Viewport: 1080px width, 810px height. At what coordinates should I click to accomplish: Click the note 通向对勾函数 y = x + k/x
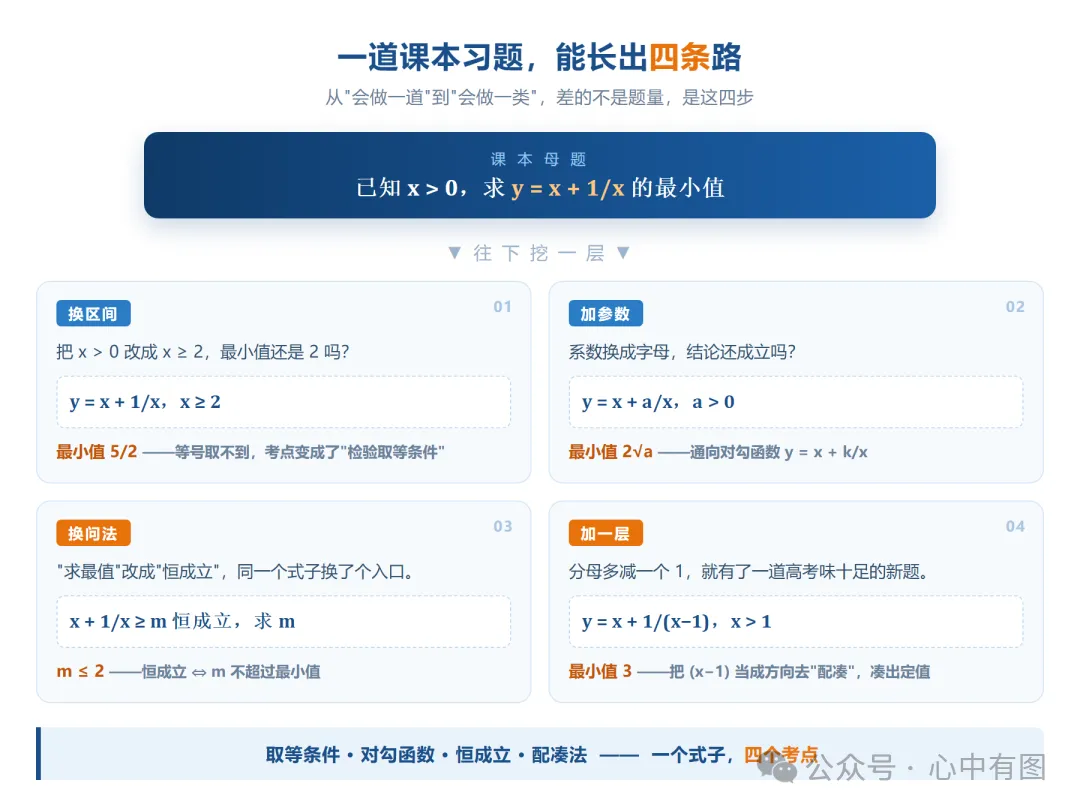[x=778, y=452]
